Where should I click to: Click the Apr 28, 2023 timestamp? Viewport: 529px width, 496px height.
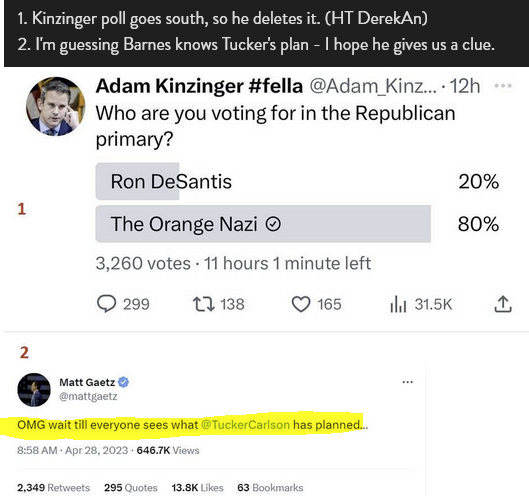[x=96, y=450]
